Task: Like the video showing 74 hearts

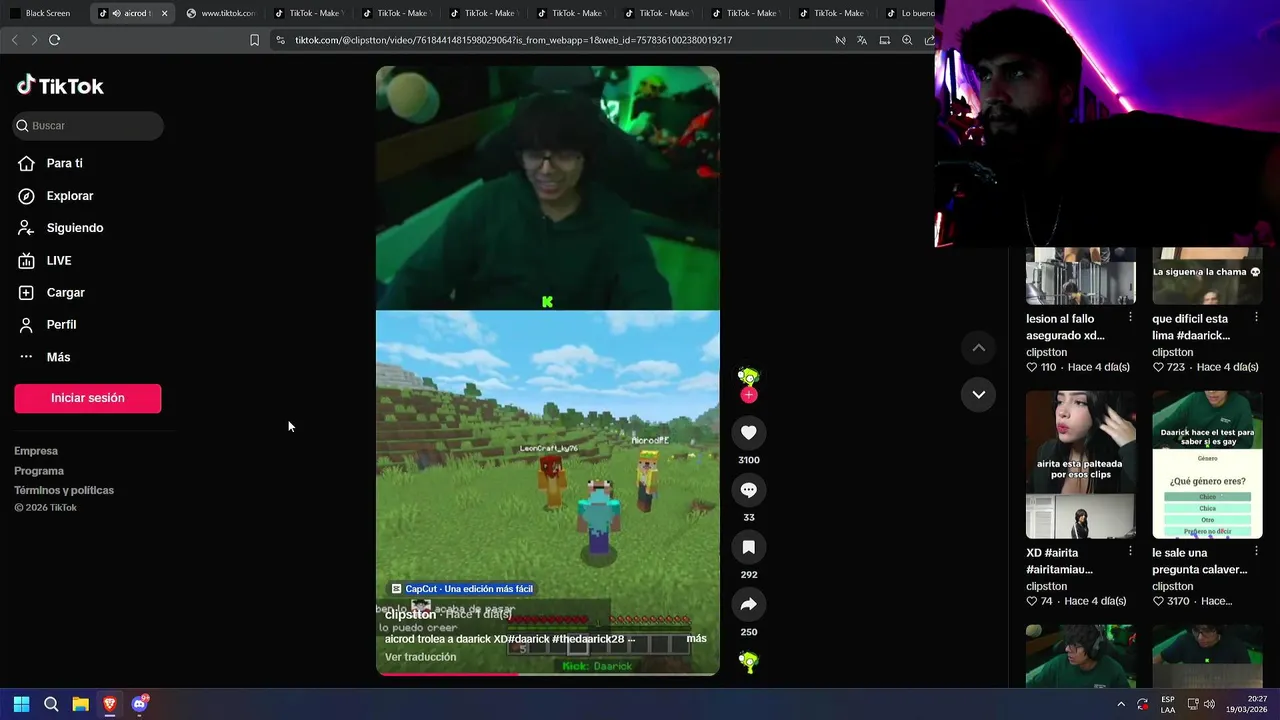Action: coord(1033,601)
